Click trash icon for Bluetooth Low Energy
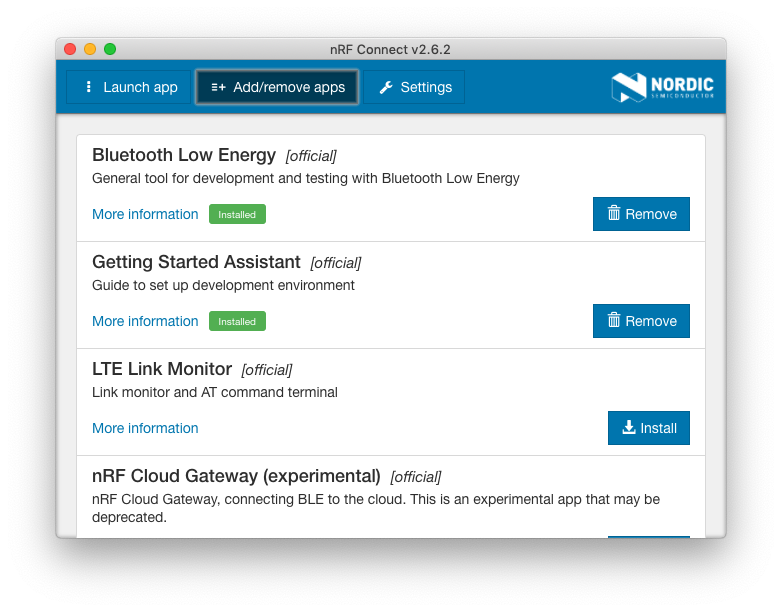 [x=613, y=213]
